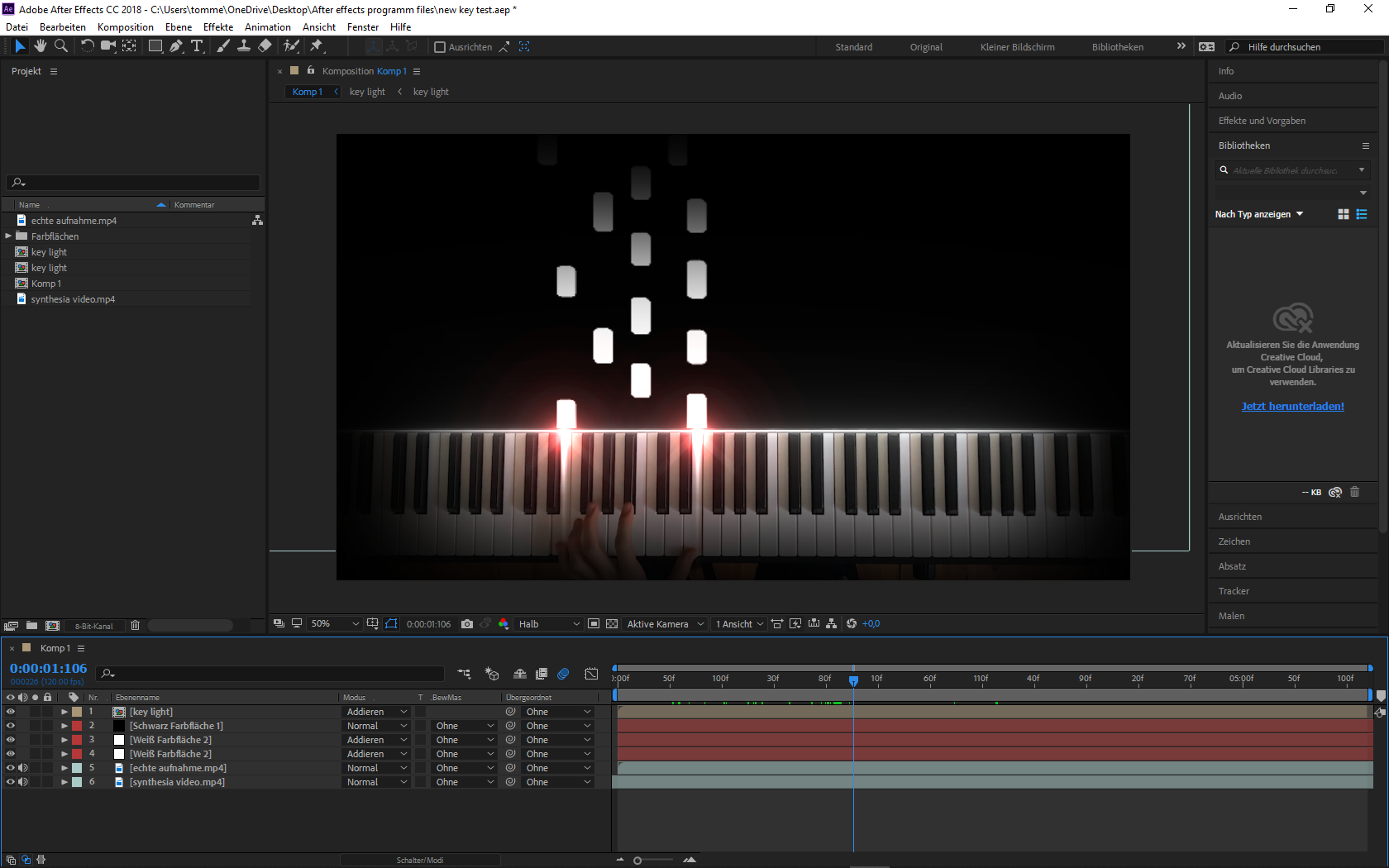
Task: Activate the text tool
Action: tap(197, 46)
